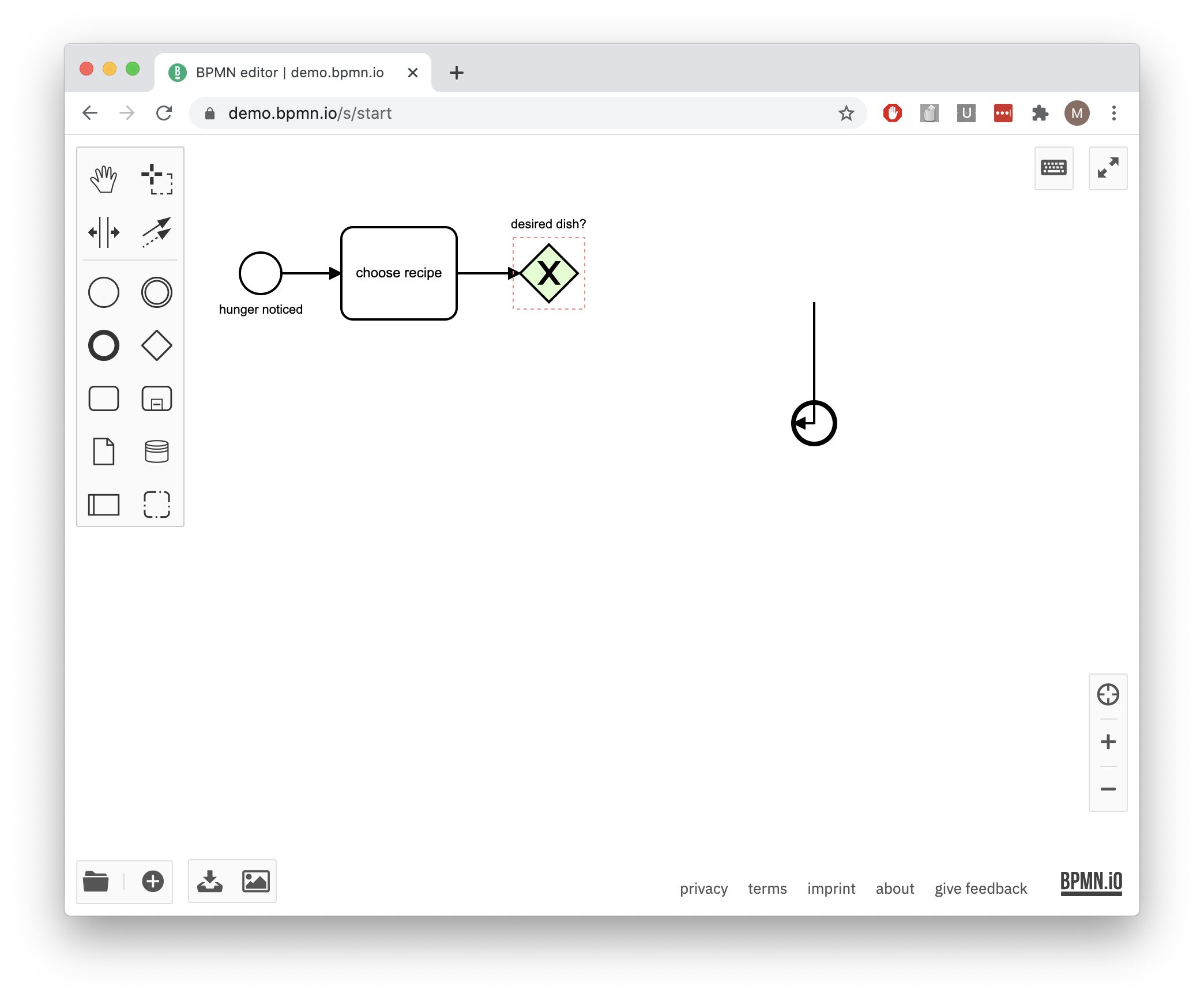Reset the canvas zoom to fit

click(x=1108, y=694)
